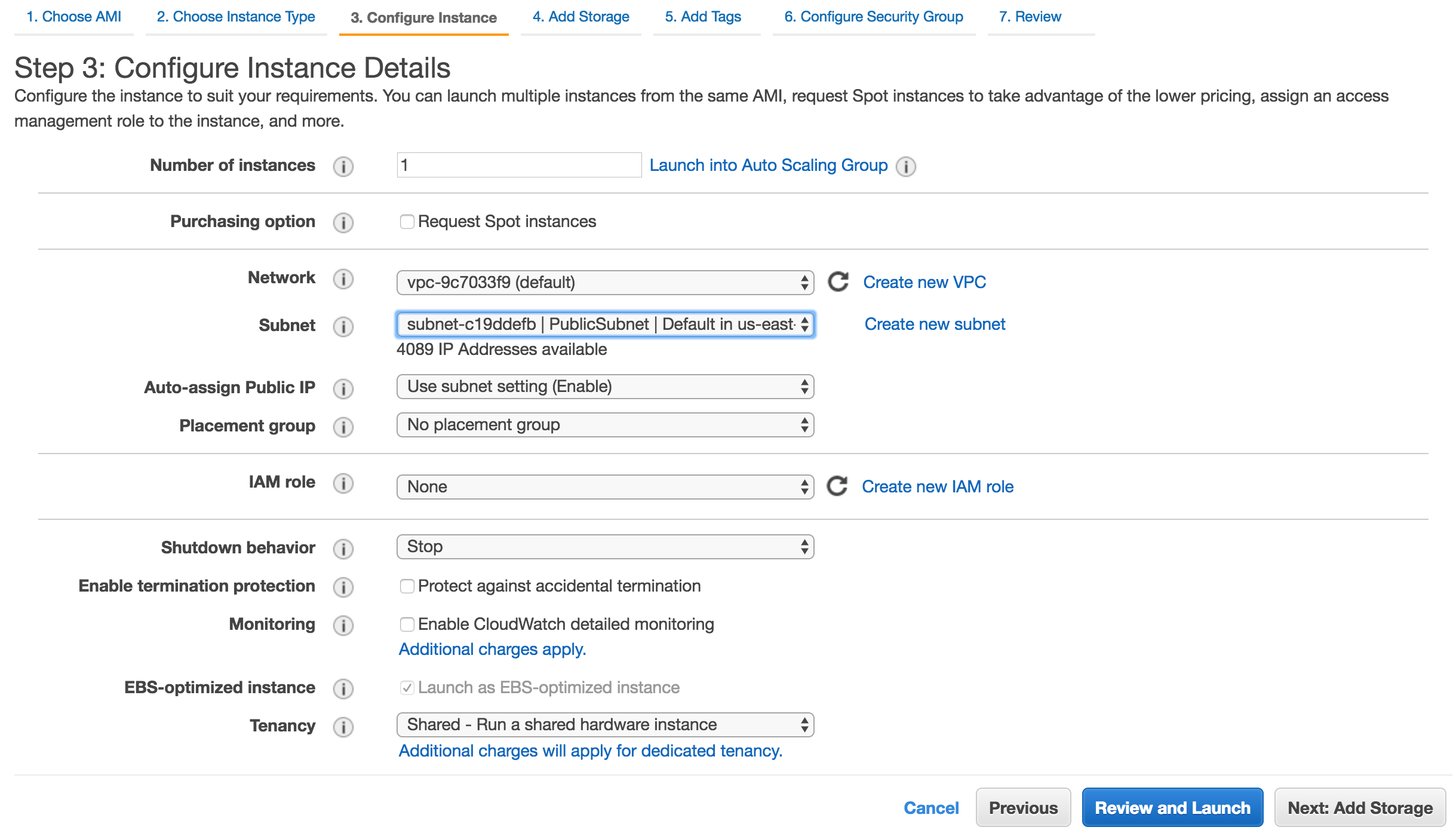
Task: Check Protect against accidental termination
Action: [407, 586]
